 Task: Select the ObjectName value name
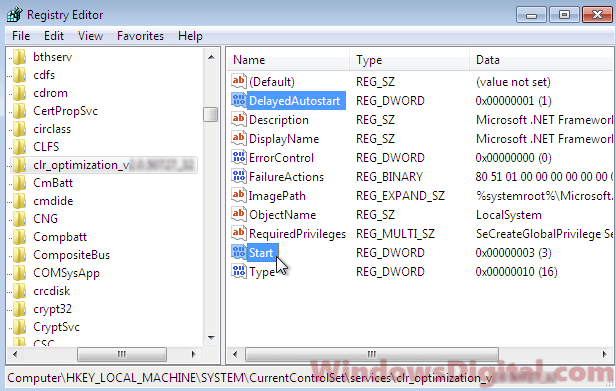point(282,215)
